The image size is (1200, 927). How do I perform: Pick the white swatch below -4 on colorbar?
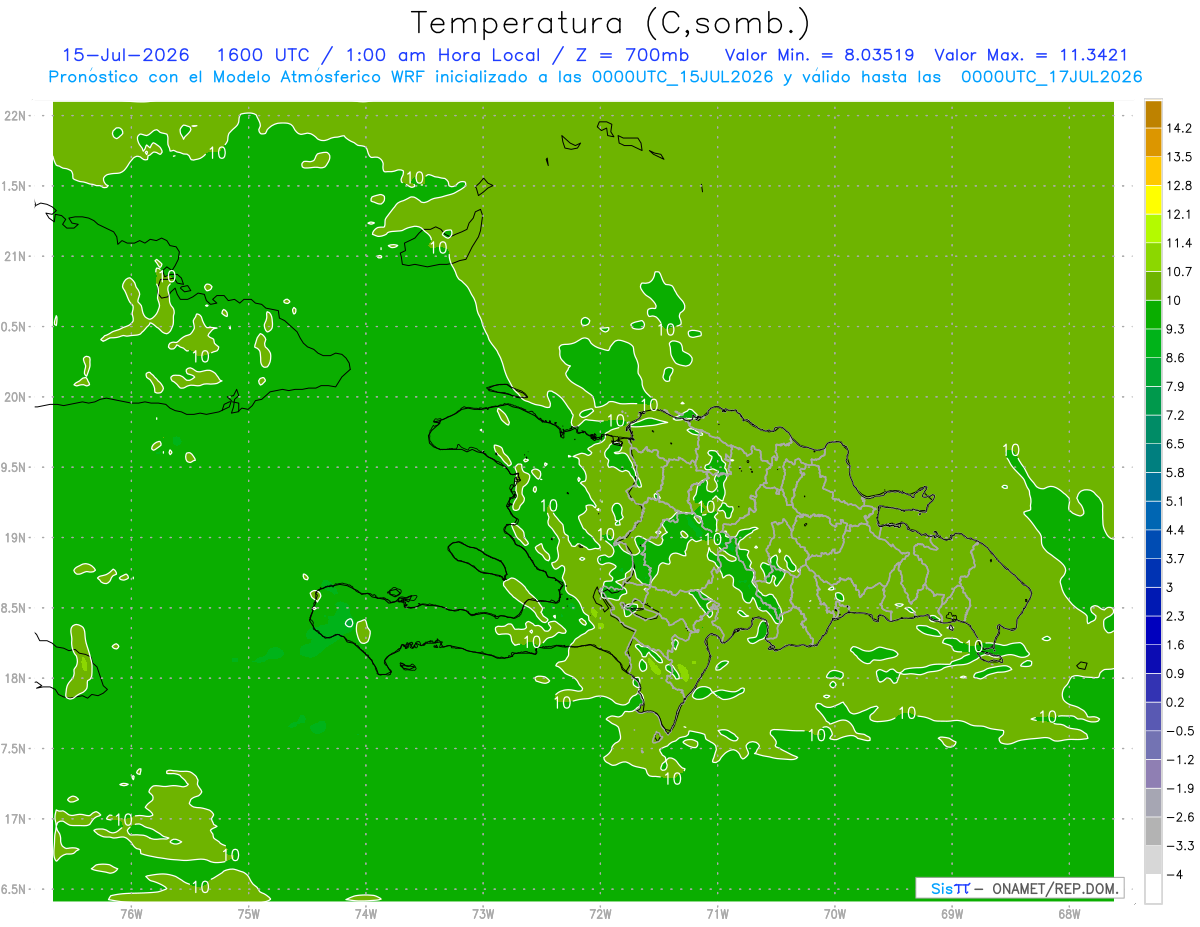pos(1153,889)
